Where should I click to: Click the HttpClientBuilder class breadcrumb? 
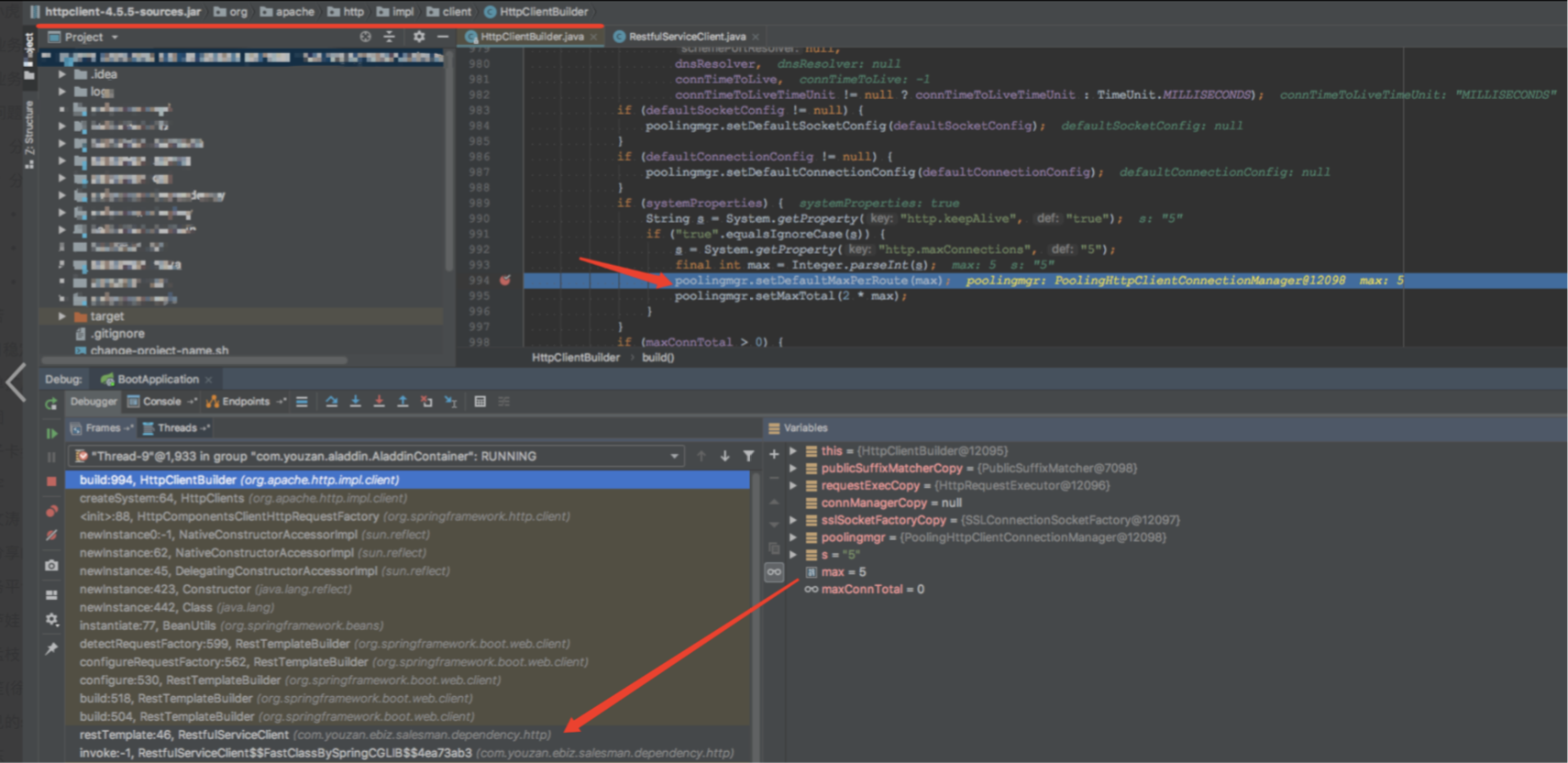[x=536, y=12]
